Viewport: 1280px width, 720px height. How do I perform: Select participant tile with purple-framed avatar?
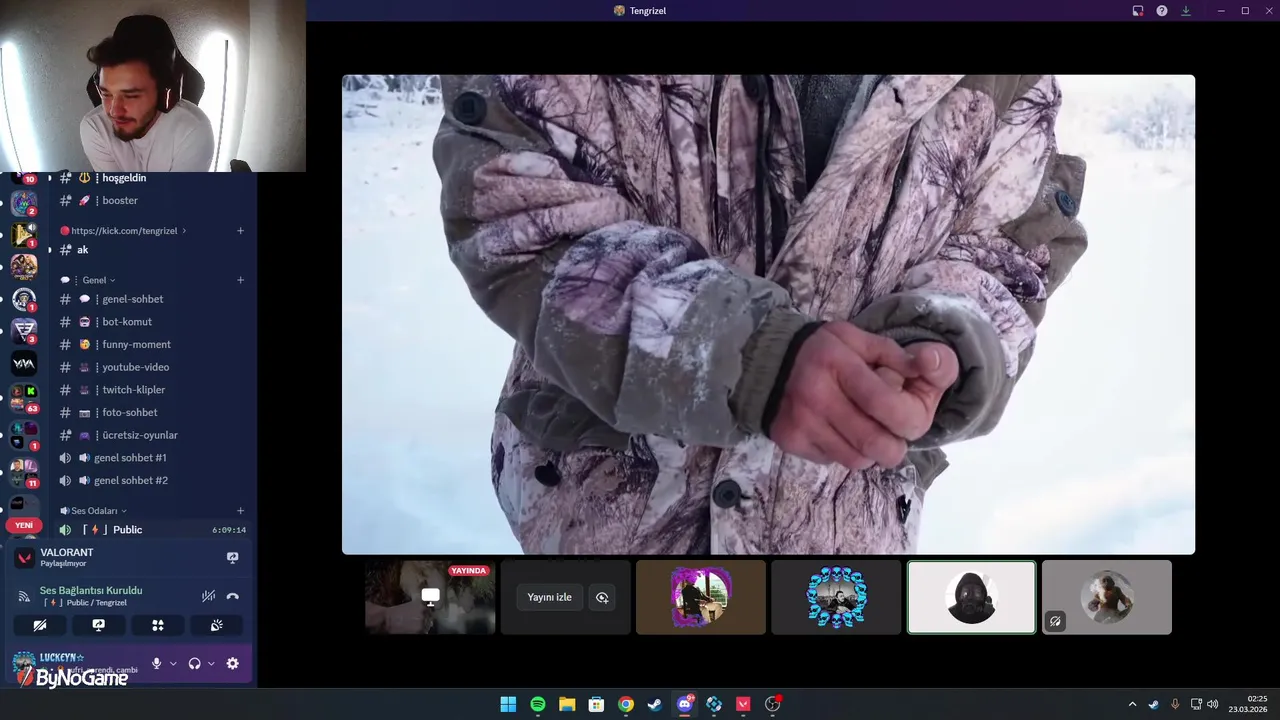[x=701, y=597]
